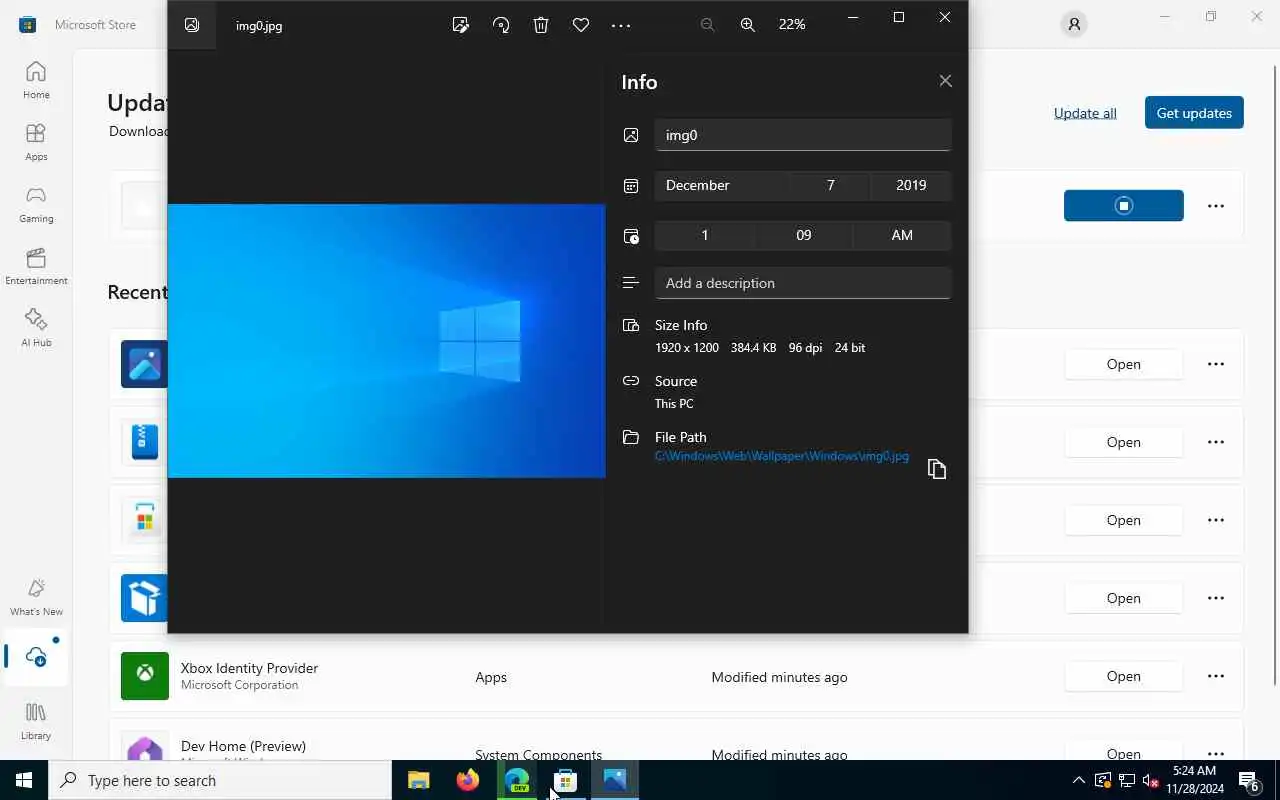This screenshot has width=1280, height=800.
Task: Change the day field showing 7
Action: [830, 185]
